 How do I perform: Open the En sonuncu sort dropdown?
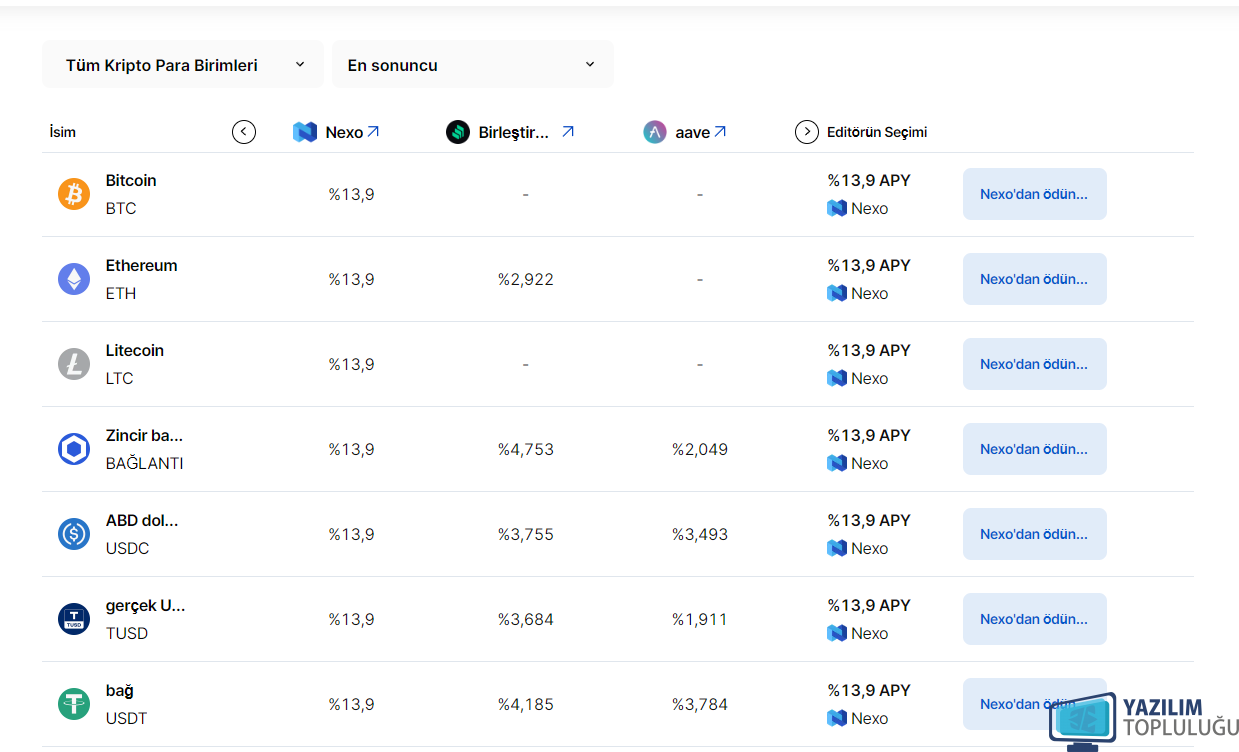pyautogui.click(x=473, y=64)
